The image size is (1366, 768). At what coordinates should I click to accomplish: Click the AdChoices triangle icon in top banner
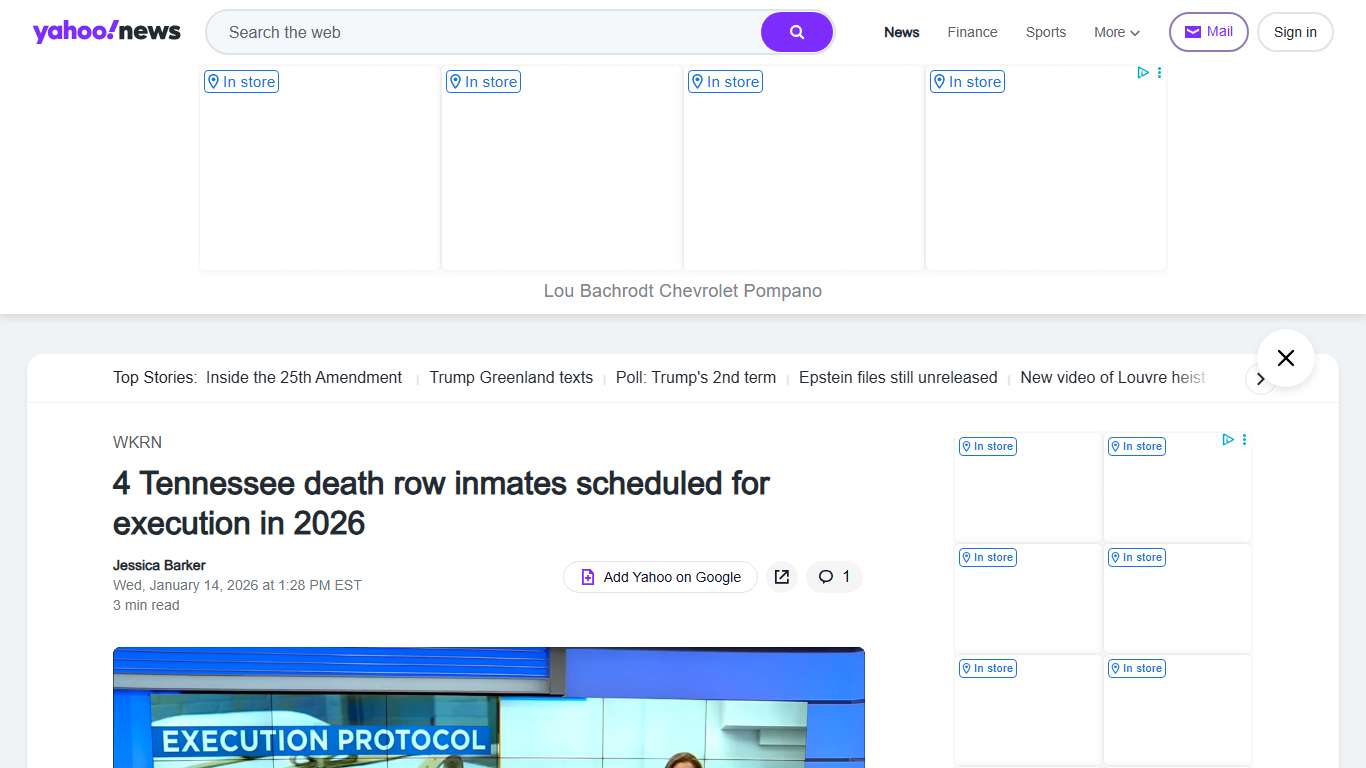[x=1143, y=73]
